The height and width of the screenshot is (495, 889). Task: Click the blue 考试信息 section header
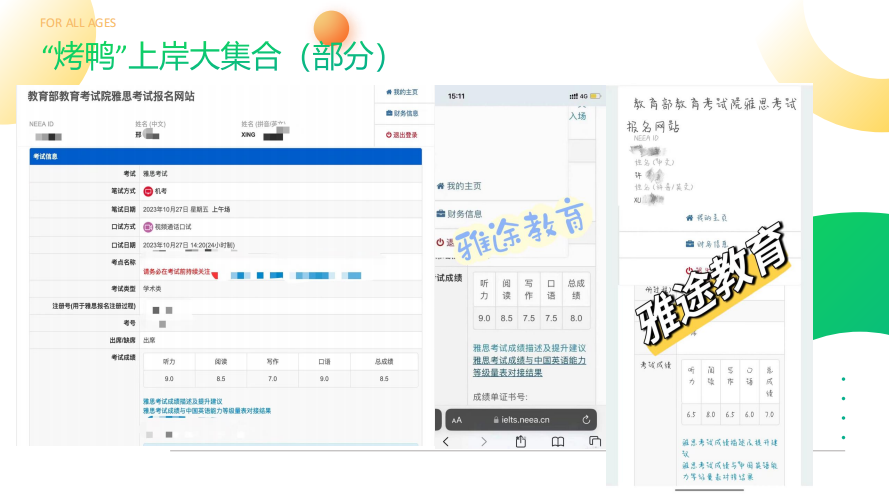tap(226, 156)
